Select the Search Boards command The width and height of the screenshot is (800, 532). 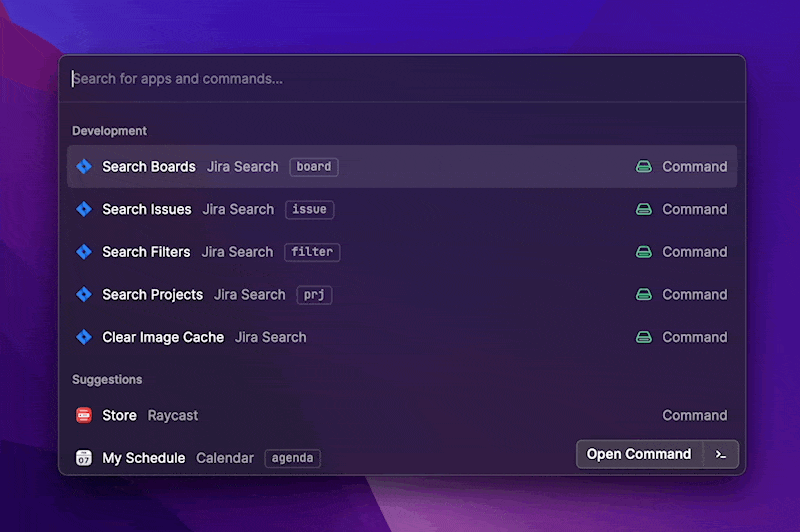(402, 166)
